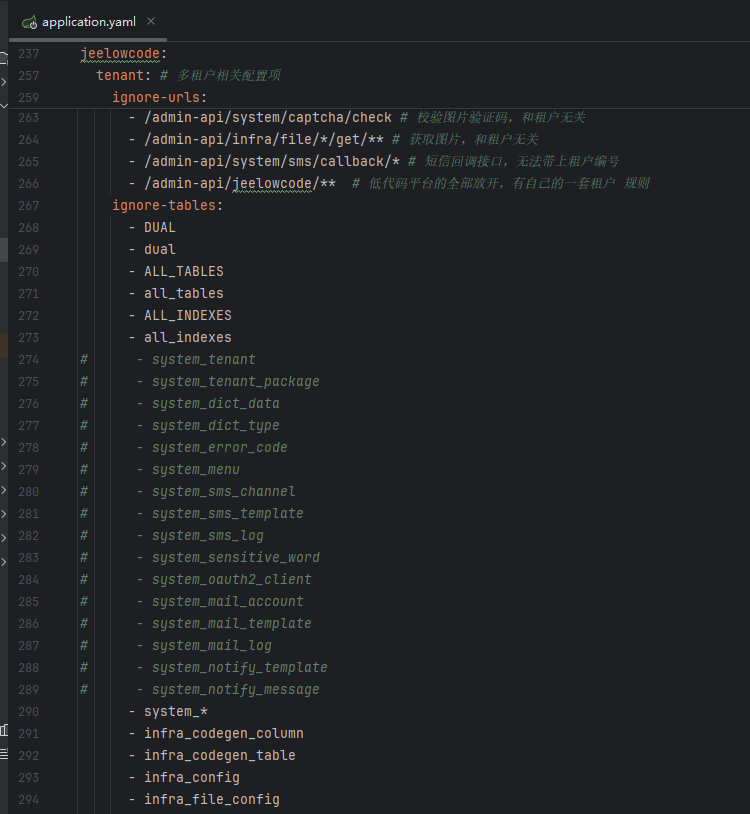Place cursor on the ALL_TABLES uppercase entry
Image resolution: width=750 pixels, height=814 pixels.
coord(183,271)
